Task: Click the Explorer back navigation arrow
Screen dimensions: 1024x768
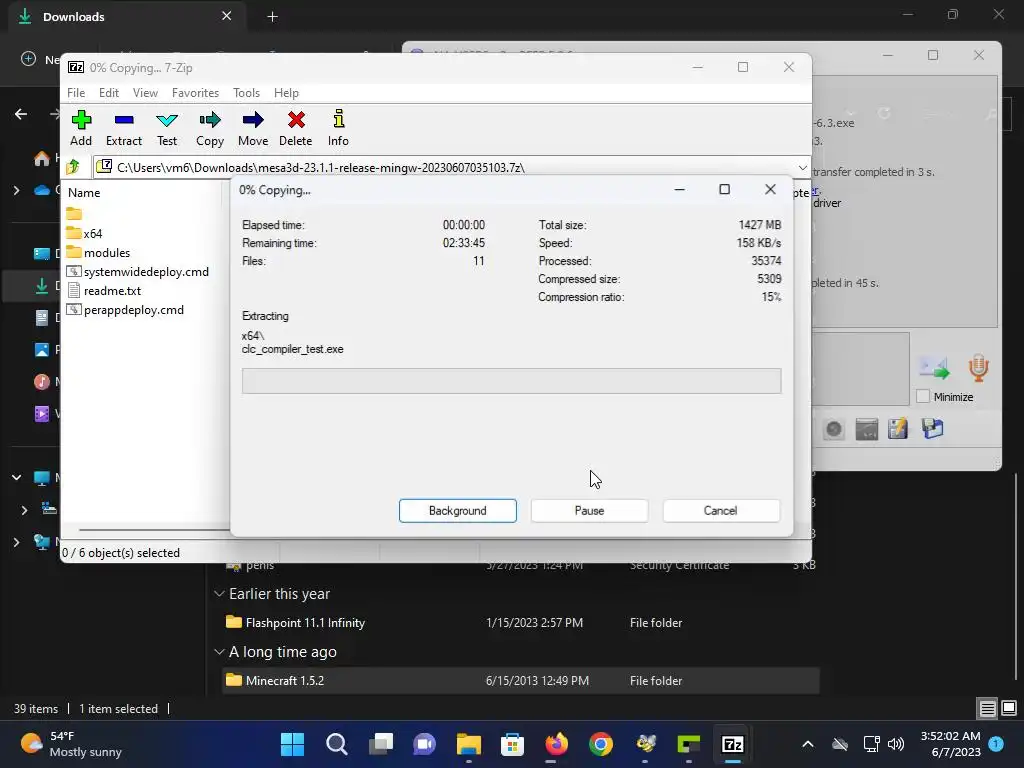Action: [21, 114]
